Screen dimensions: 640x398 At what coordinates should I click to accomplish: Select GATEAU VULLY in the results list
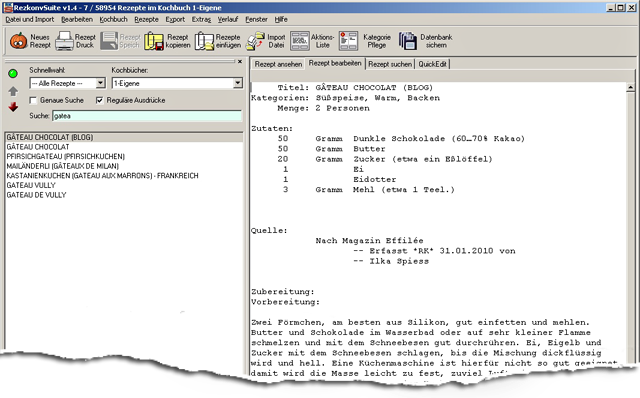click(31, 185)
